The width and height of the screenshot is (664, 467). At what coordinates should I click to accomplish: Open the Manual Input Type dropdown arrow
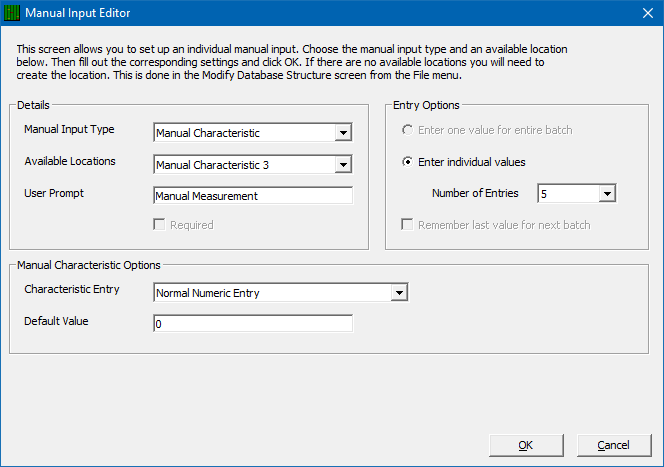343,133
